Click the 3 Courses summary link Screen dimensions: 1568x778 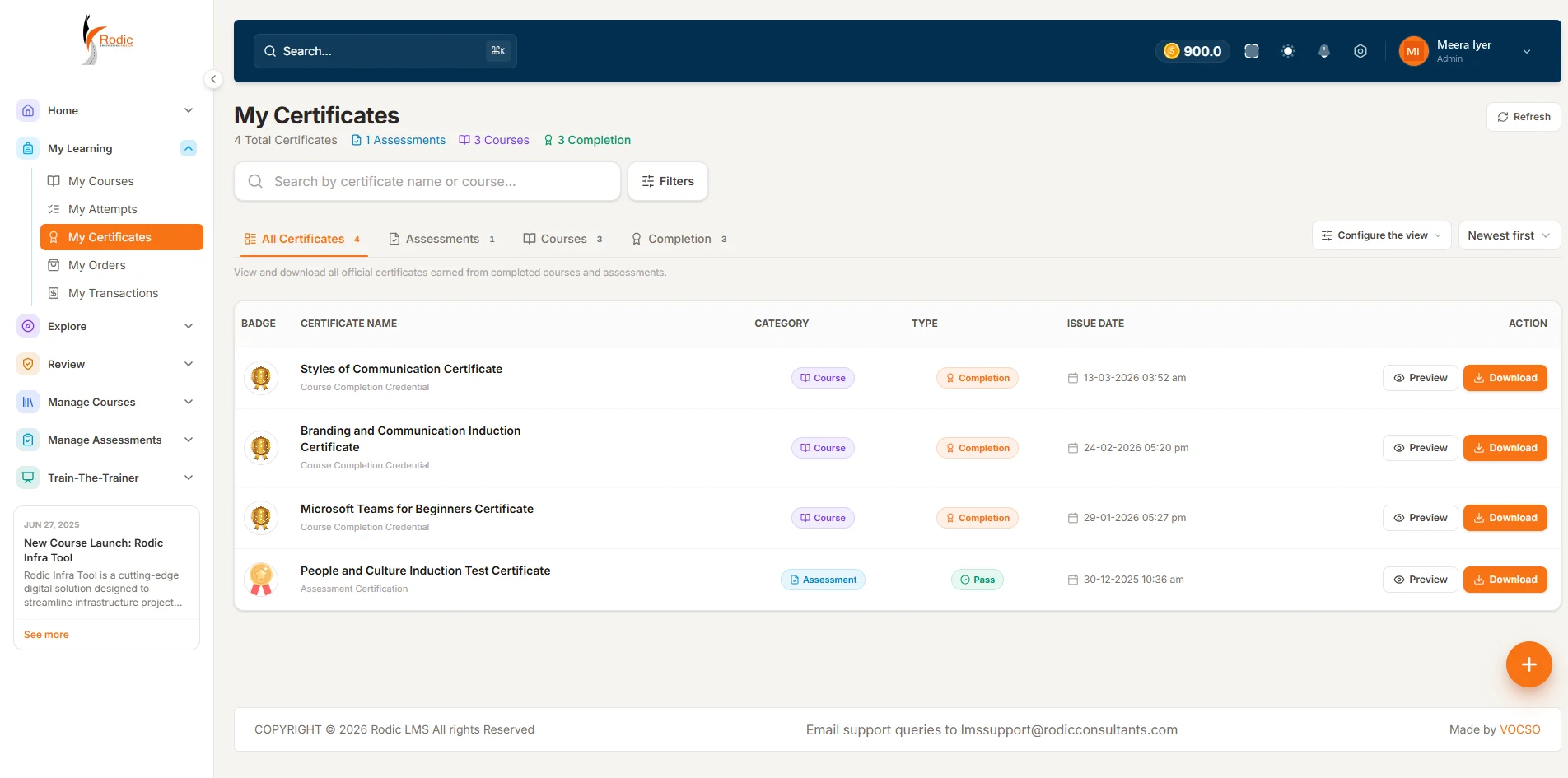pyautogui.click(x=494, y=140)
